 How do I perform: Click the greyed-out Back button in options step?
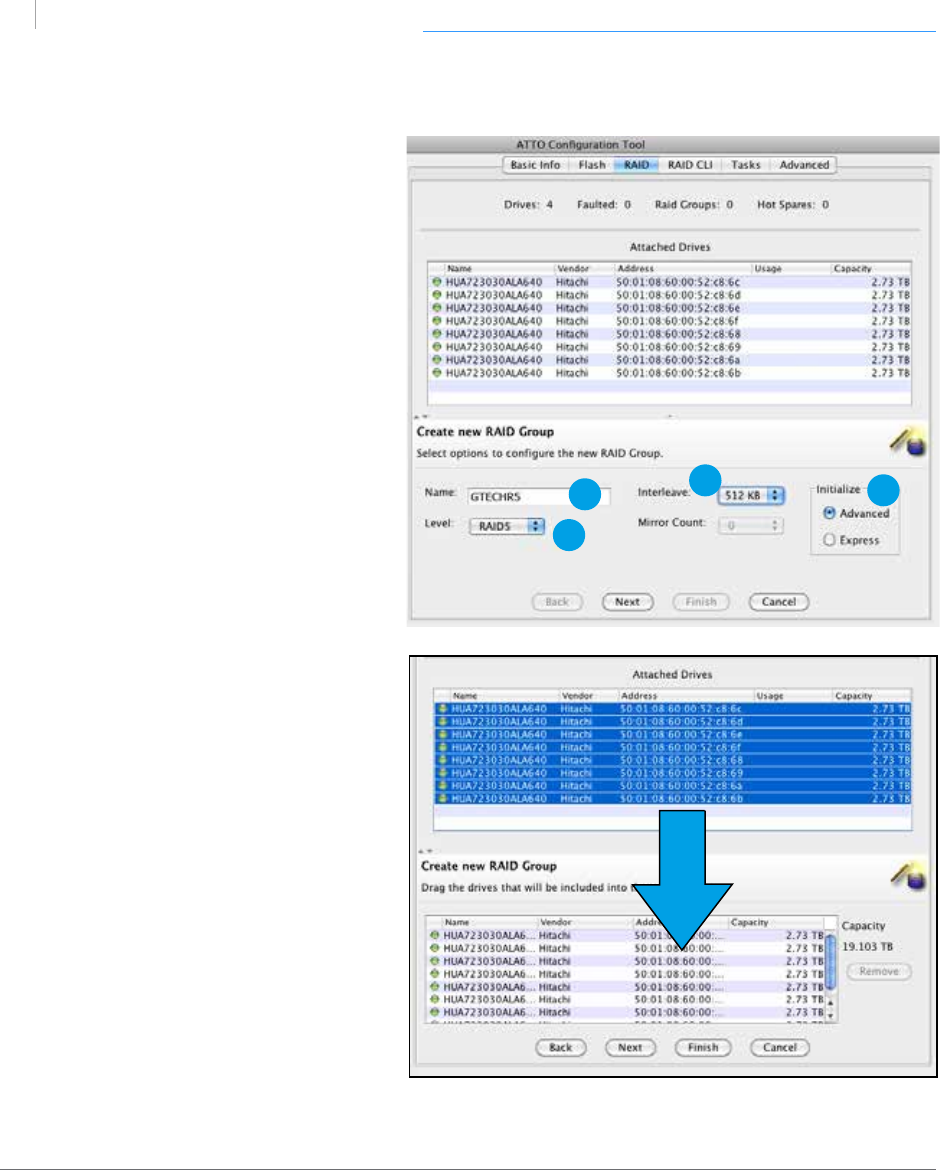tap(557, 602)
